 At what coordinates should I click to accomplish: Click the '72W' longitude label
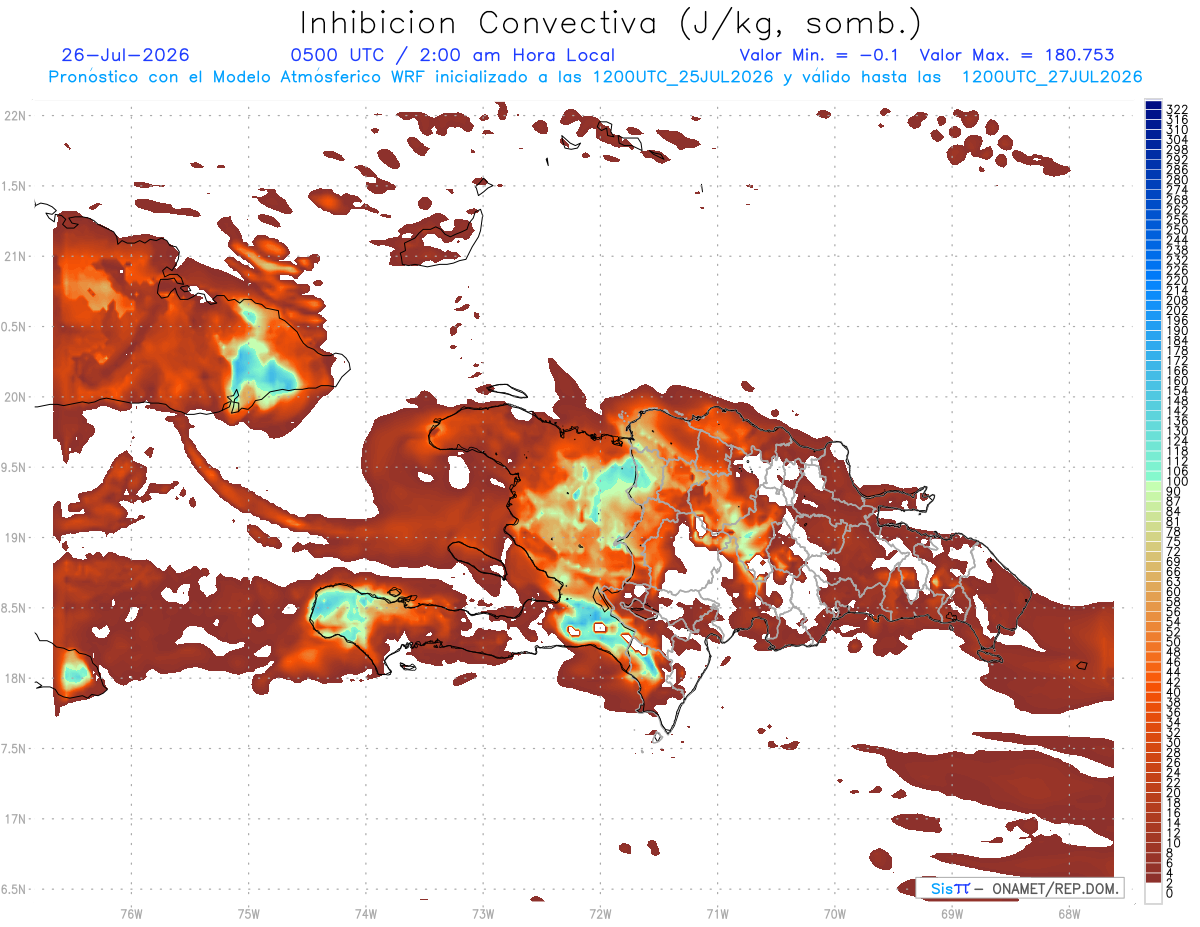[x=600, y=913]
